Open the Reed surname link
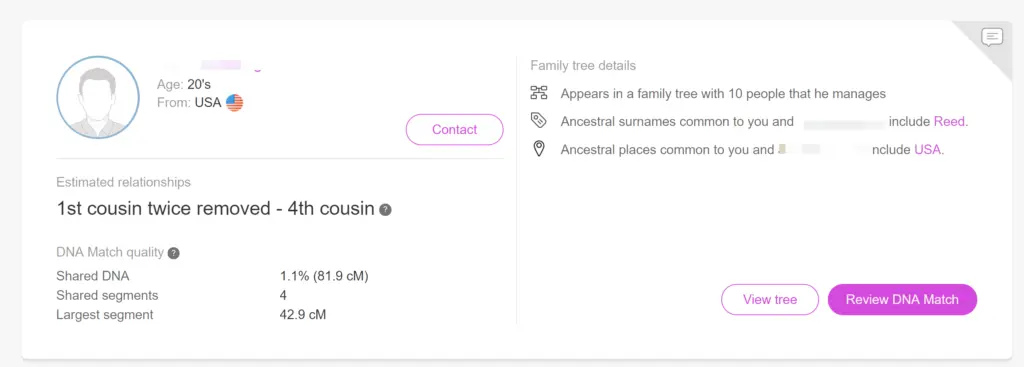This screenshot has height=367, width=1024. point(951,121)
